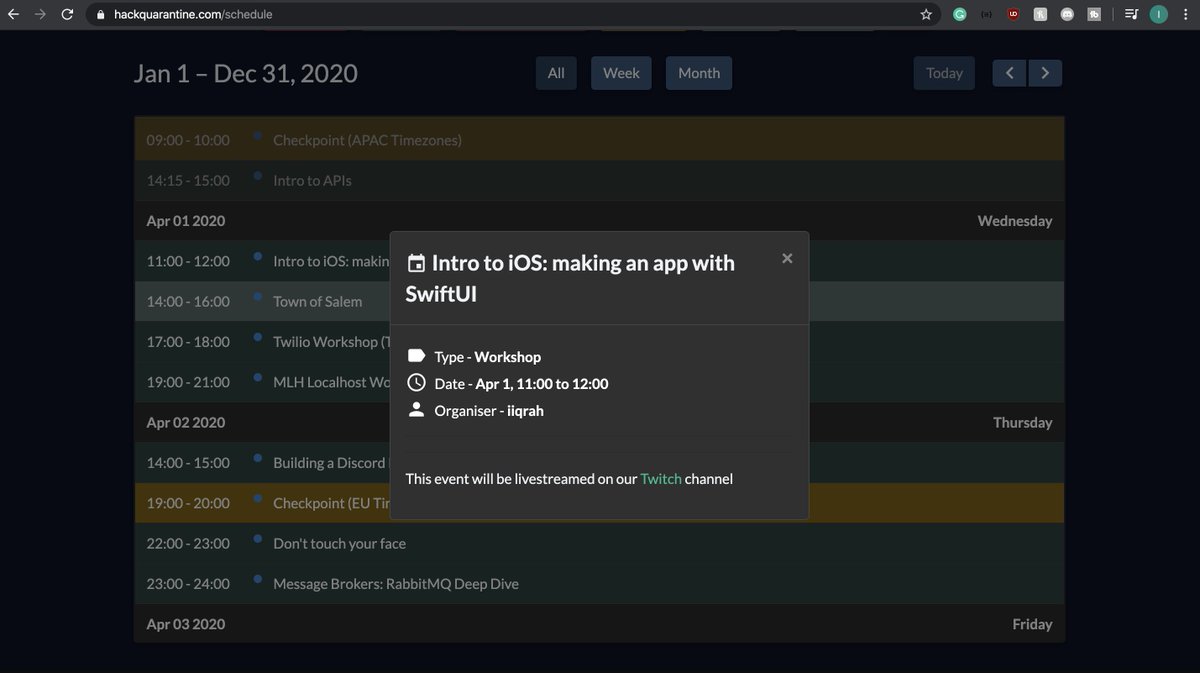This screenshot has width=1200, height=673.
Task: Reload the page with the refresh icon
Action: 67,15
